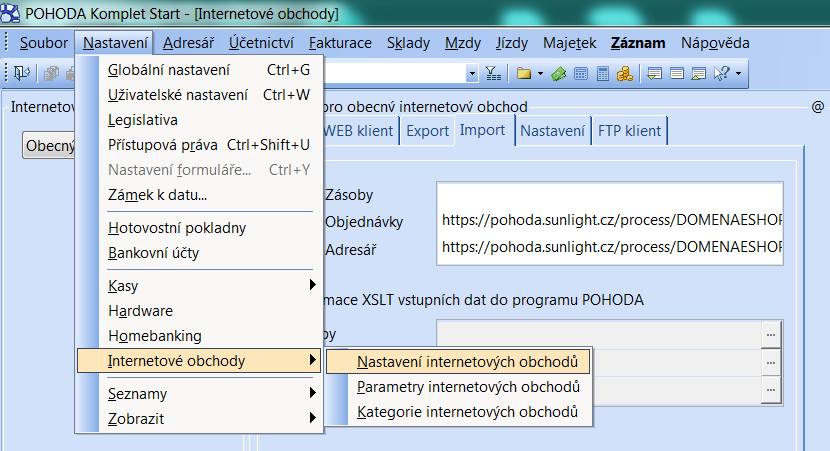Open Bankovní účty menu item
The image size is (830, 451).
199,253
